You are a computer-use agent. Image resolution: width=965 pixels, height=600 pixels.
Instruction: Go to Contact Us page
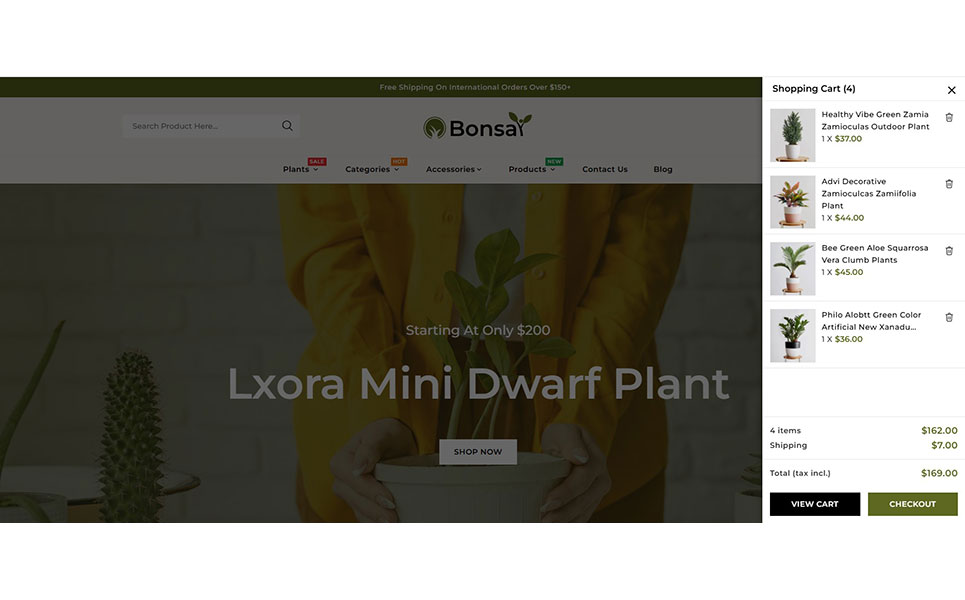tap(605, 169)
